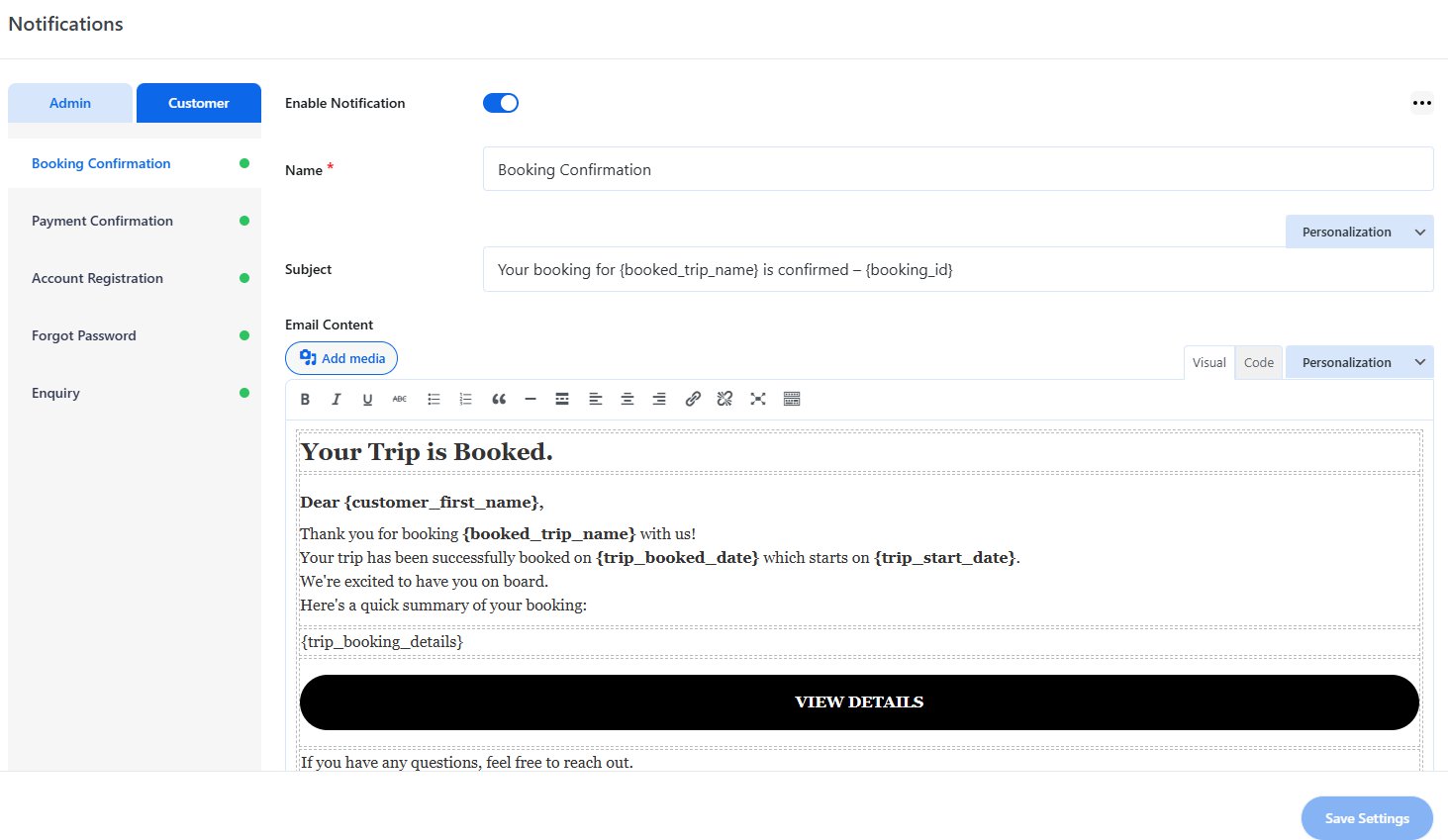Click Save Settings

[x=1366, y=818]
